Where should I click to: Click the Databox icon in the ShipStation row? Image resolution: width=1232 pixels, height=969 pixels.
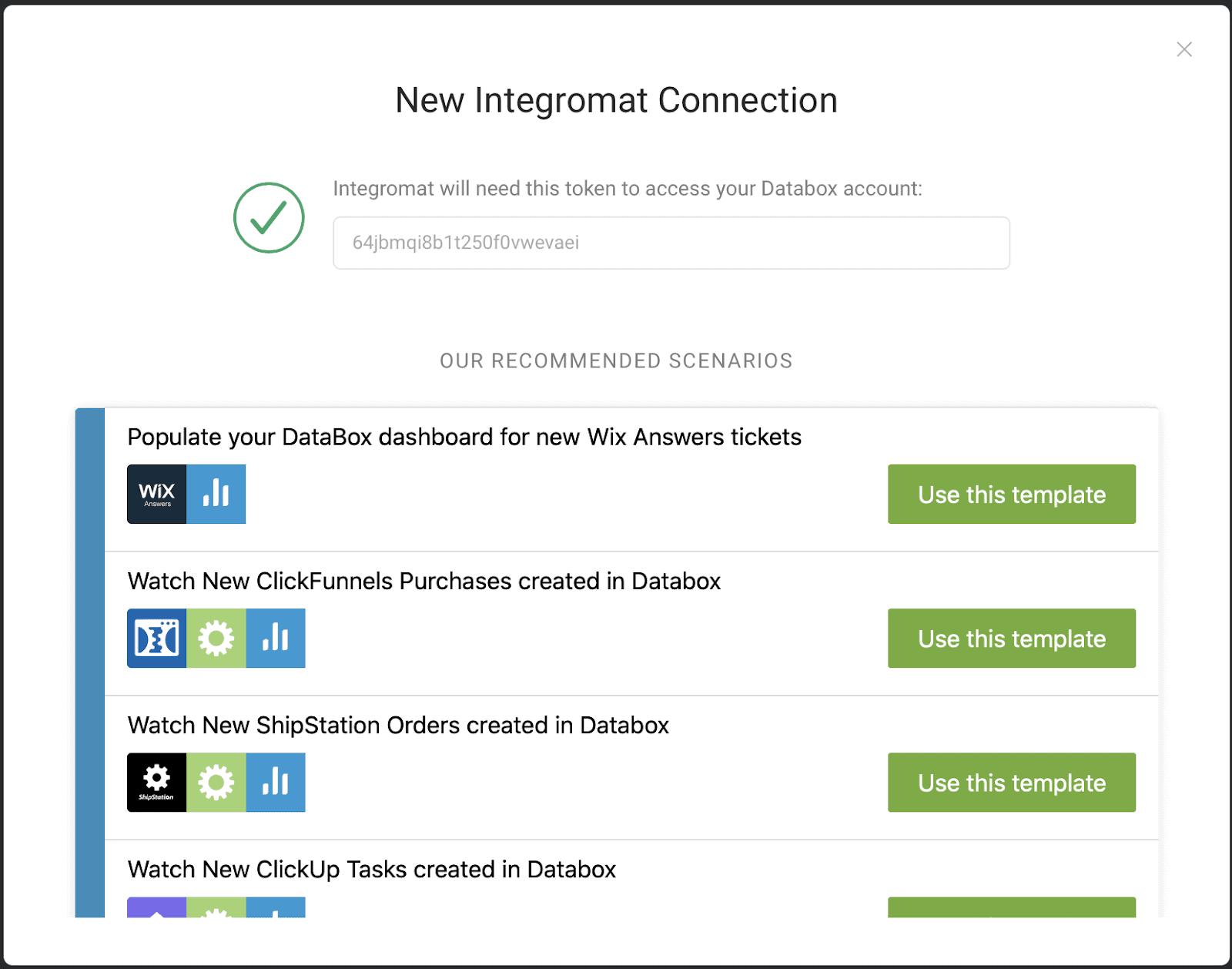(276, 782)
